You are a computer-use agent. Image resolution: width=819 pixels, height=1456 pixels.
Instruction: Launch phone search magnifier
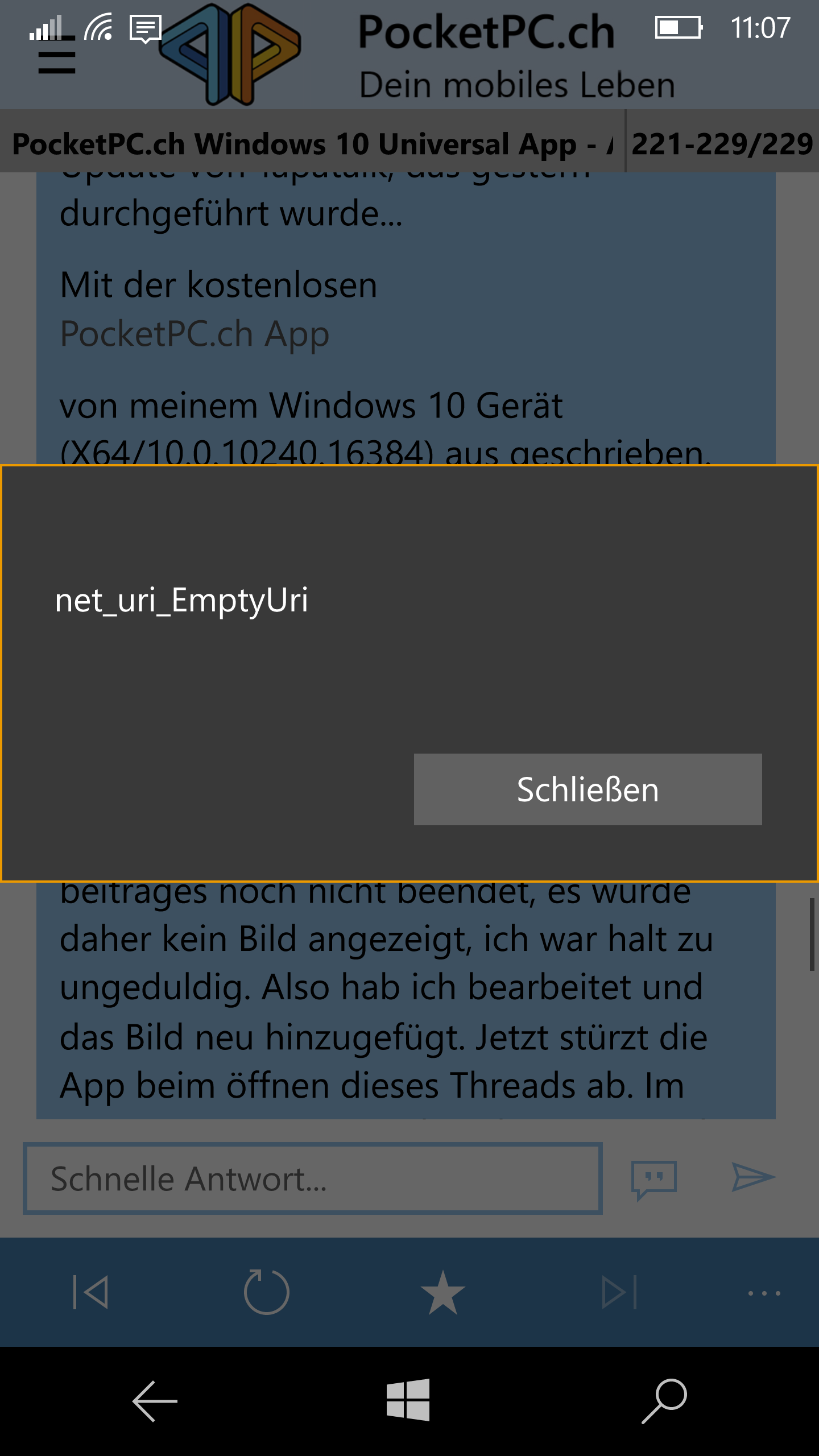pyautogui.click(x=664, y=1401)
